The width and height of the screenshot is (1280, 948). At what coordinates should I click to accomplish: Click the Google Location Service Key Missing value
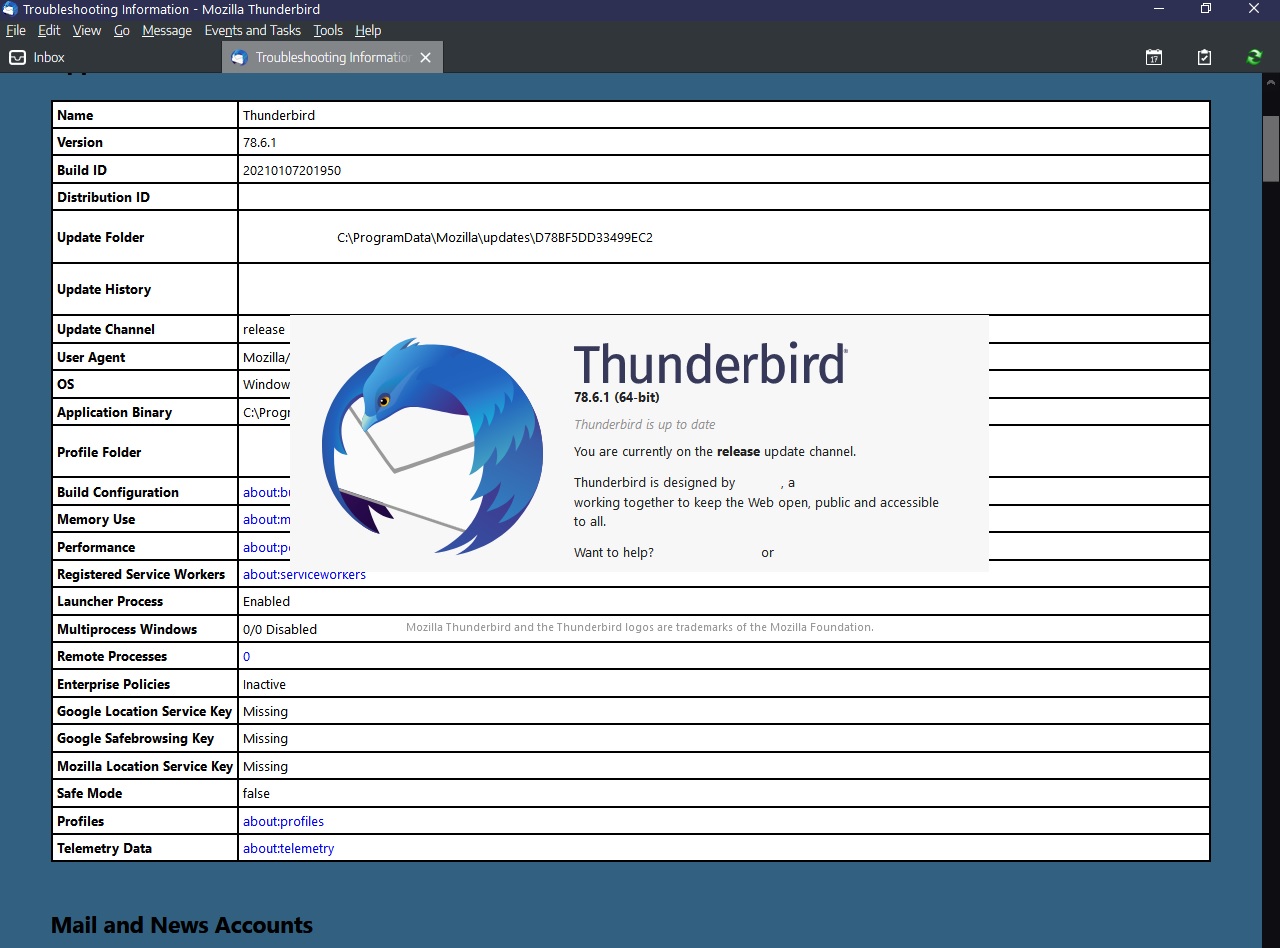265,712
